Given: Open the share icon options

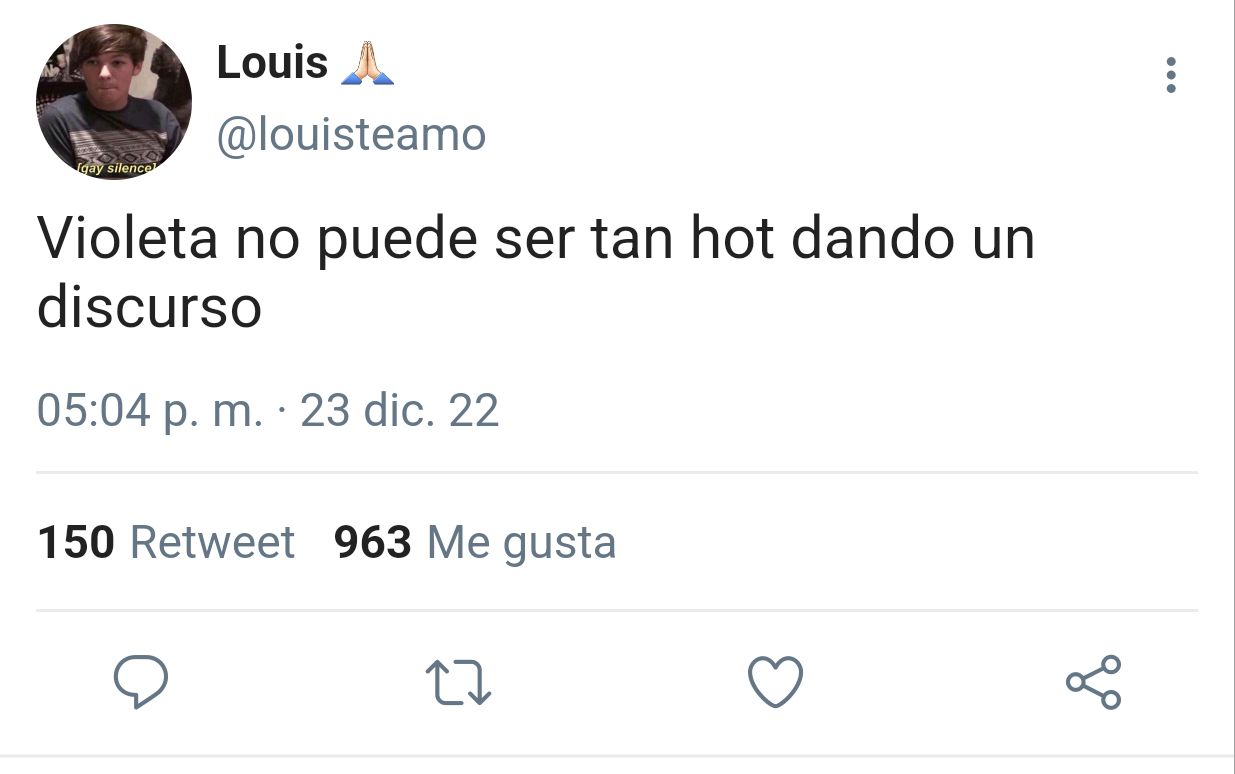Looking at the screenshot, I should [1094, 682].
